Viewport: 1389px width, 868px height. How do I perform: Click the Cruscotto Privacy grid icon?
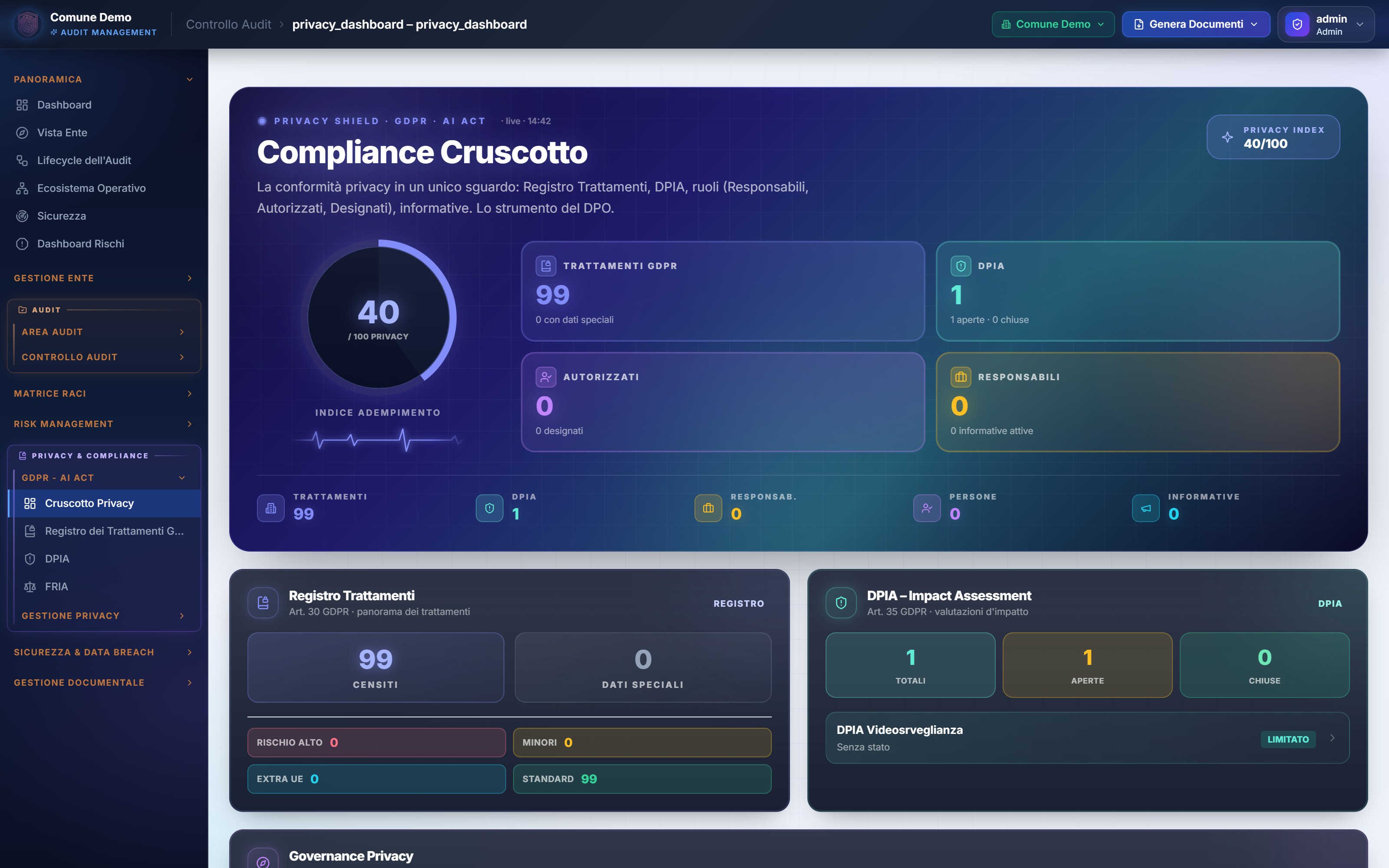point(30,503)
